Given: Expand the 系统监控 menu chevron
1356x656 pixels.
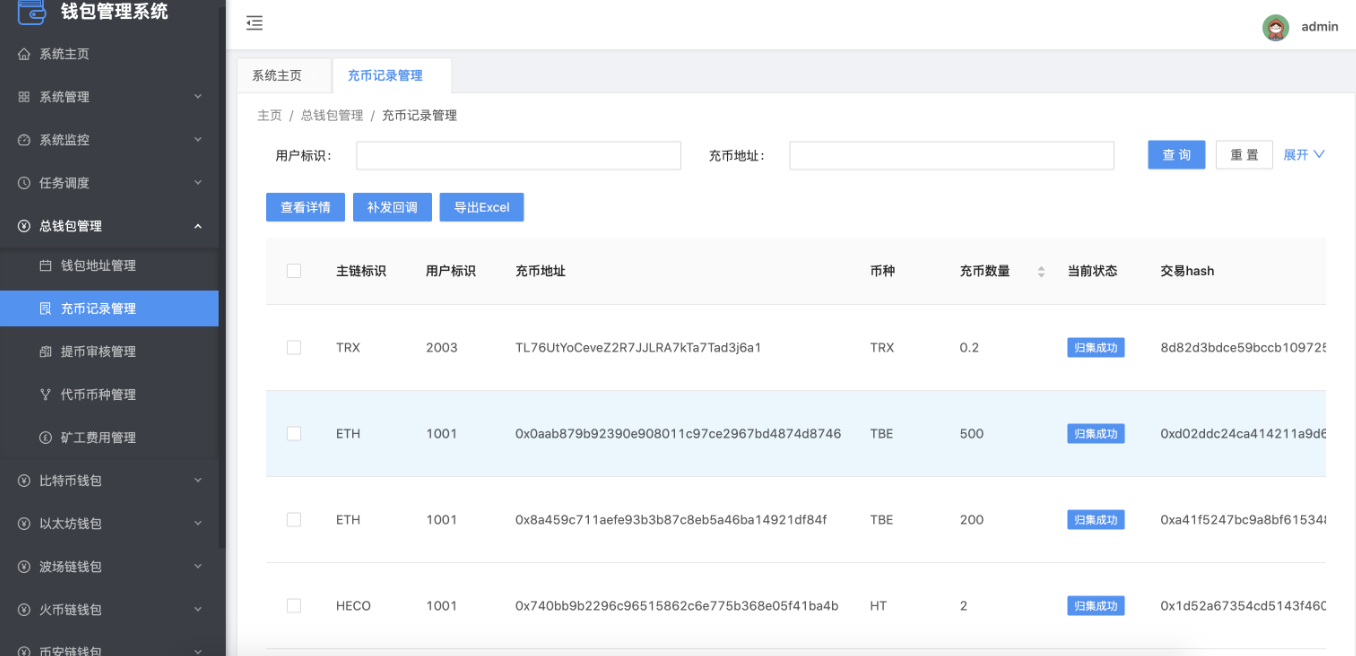Looking at the screenshot, I should tap(198, 140).
